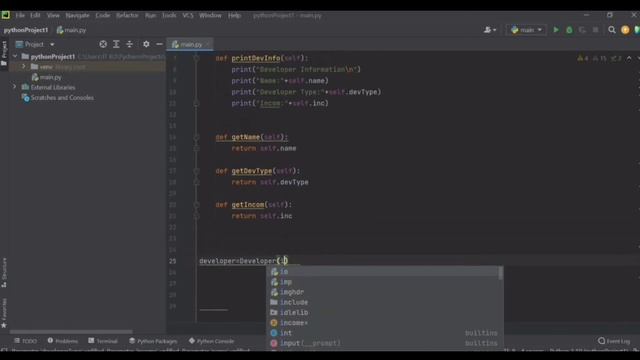Screen dimensions: 640x360
Task: Click the locate/select opened file target icon
Action: 103,44
